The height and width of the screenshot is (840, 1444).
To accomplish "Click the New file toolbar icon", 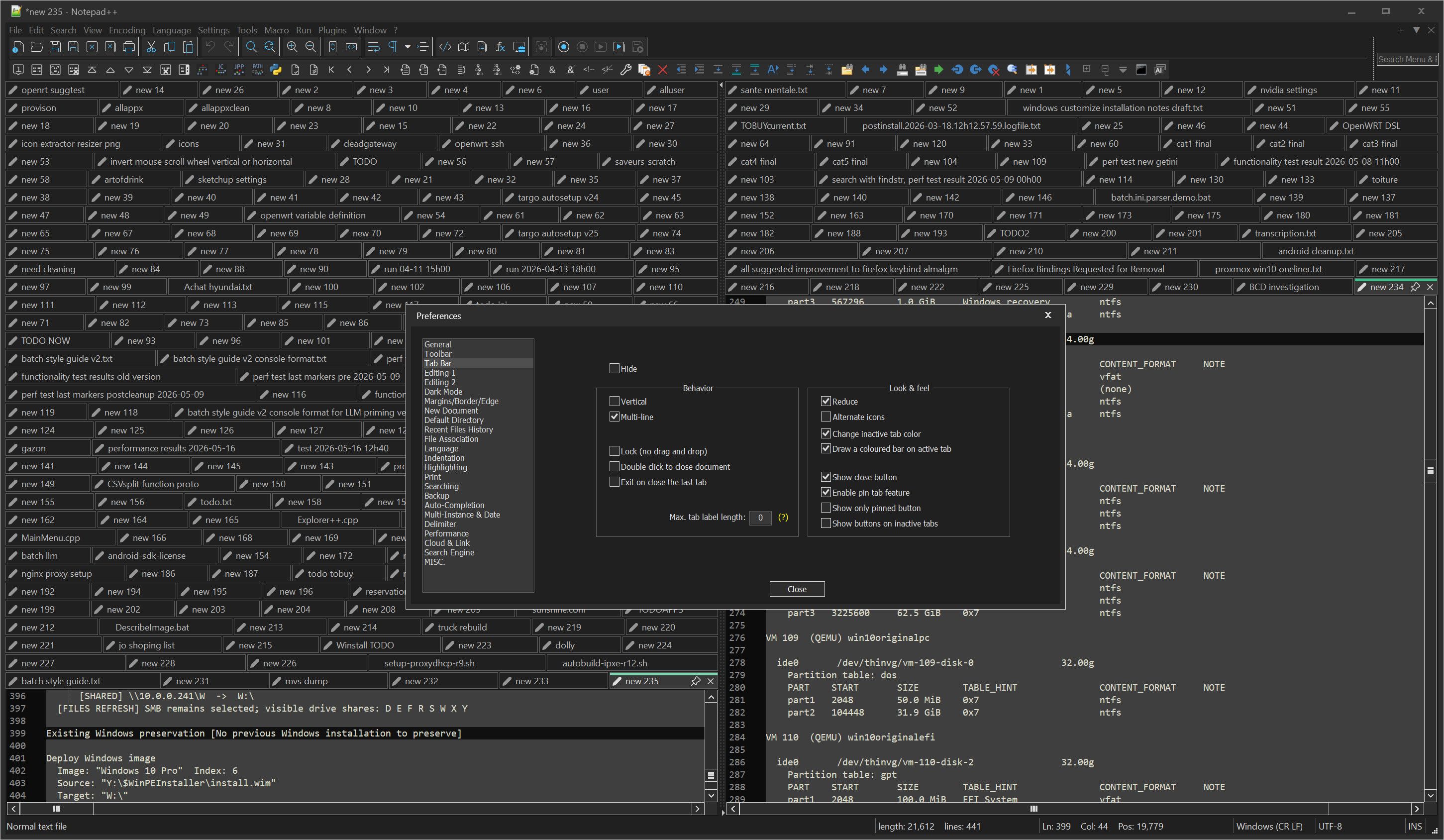I will tap(18, 47).
